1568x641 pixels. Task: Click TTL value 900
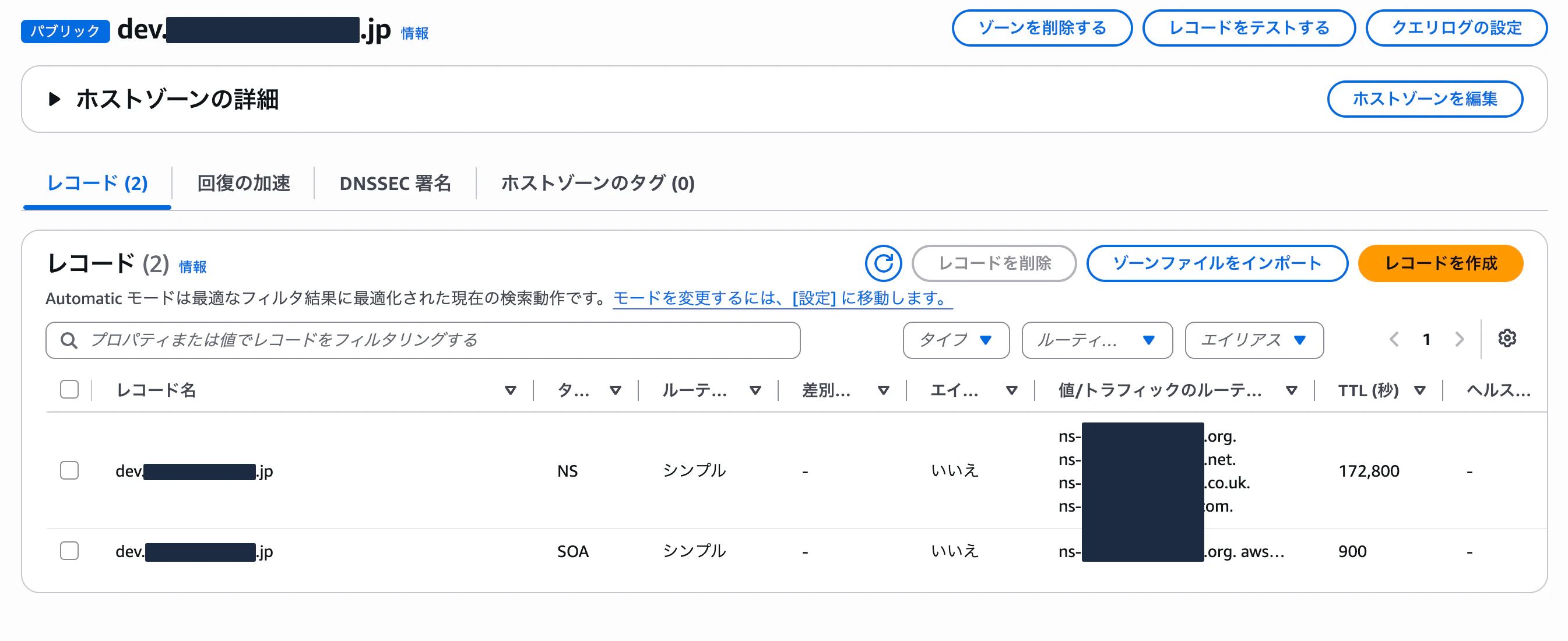click(1352, 551)
